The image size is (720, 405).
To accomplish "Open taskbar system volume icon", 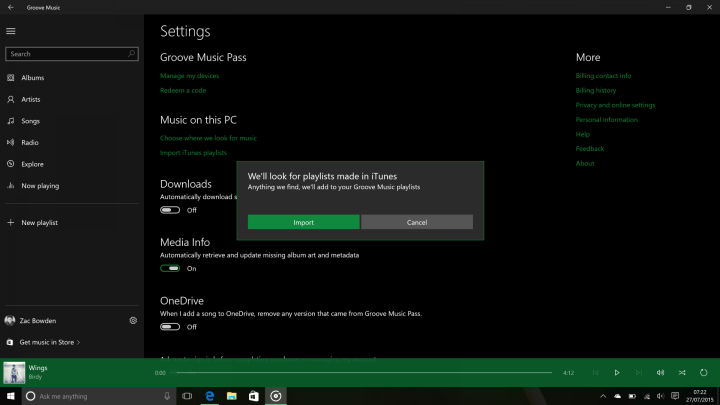I will pyautogui.click(x=660, y=396).
